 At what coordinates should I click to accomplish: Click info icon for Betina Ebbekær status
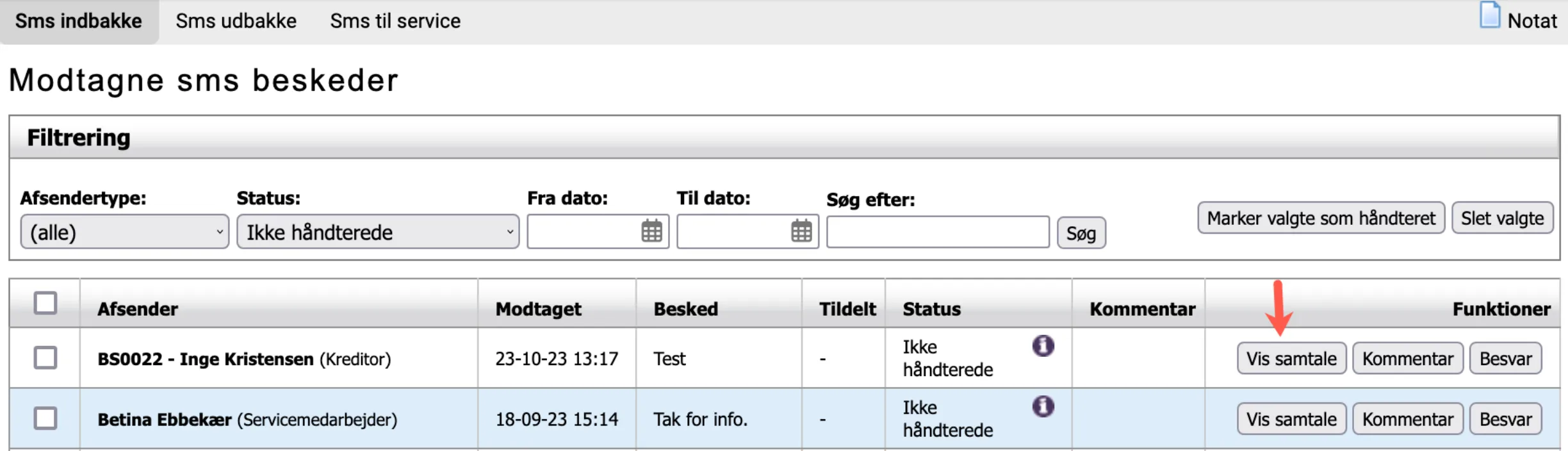coord(1043,406)
